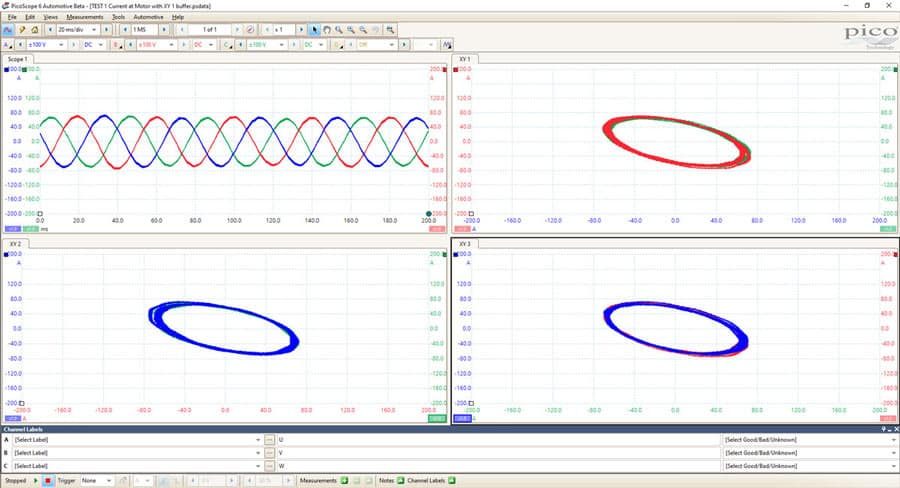This screenshot has height=488, width=900.
Task: Toggle Channel Labels green icon in status bar
Action: 452,481
